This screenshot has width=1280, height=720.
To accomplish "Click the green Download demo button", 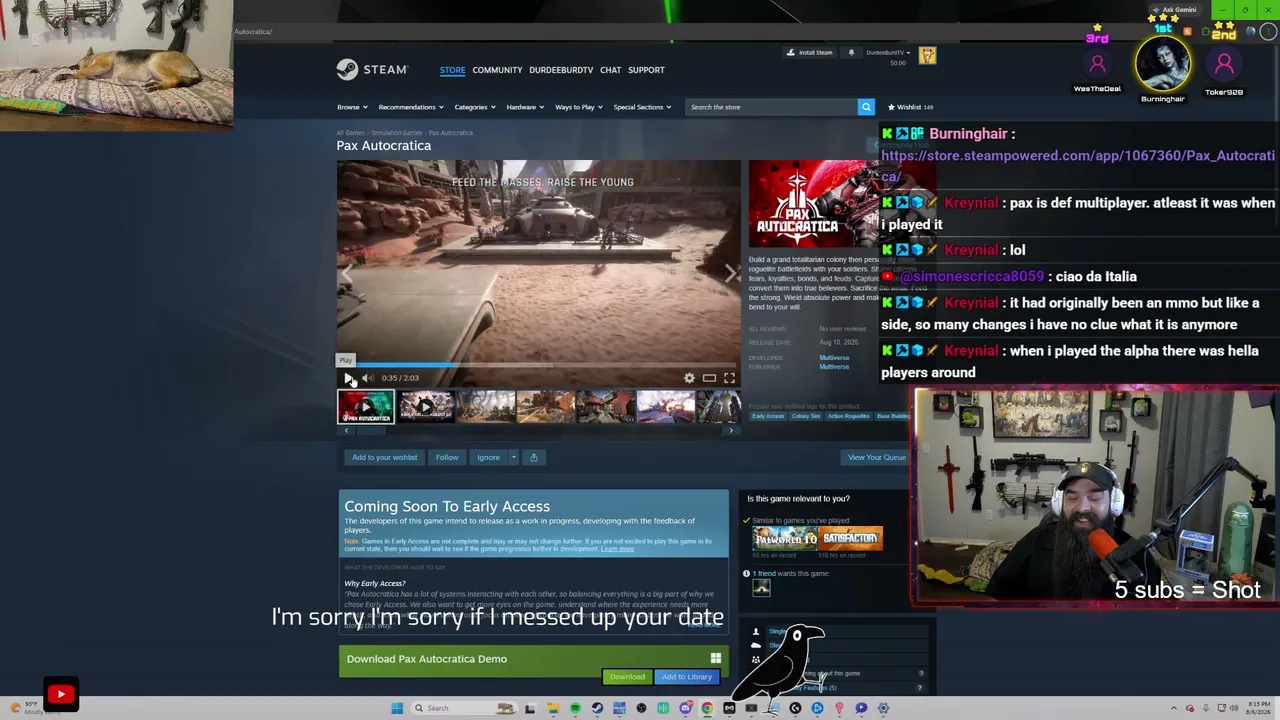I will (x=627, y=677).
